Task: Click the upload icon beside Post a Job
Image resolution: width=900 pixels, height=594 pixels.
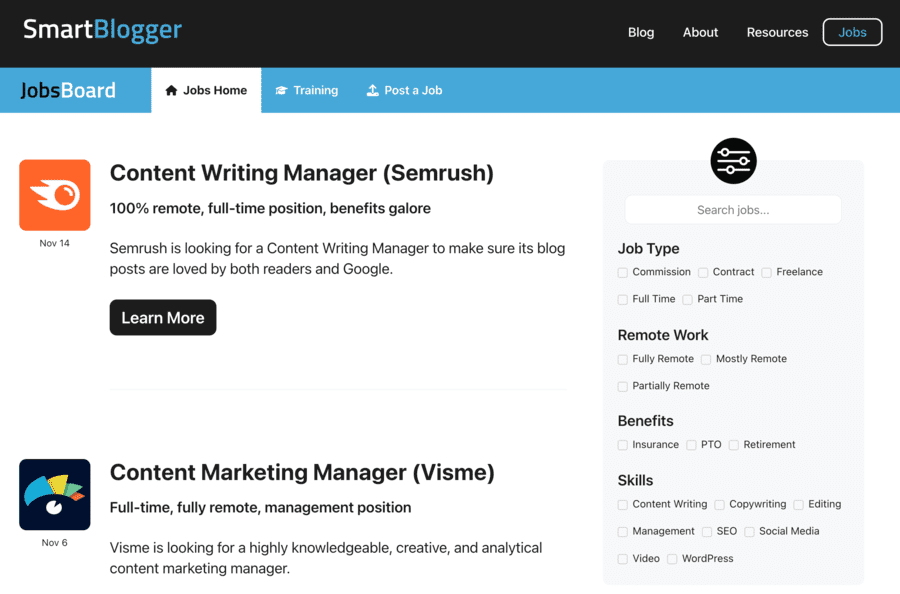Action: (x=373, y=91)
